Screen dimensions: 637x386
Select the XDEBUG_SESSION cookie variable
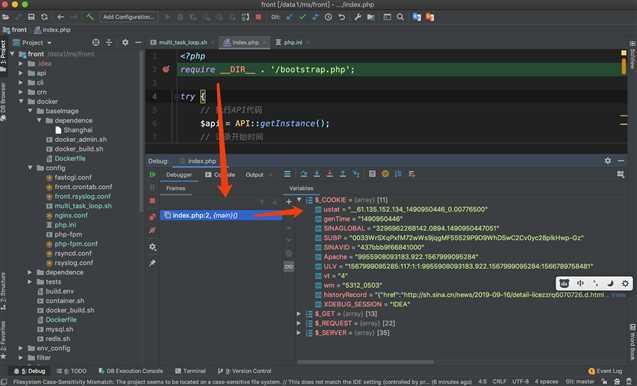[362, 304]
